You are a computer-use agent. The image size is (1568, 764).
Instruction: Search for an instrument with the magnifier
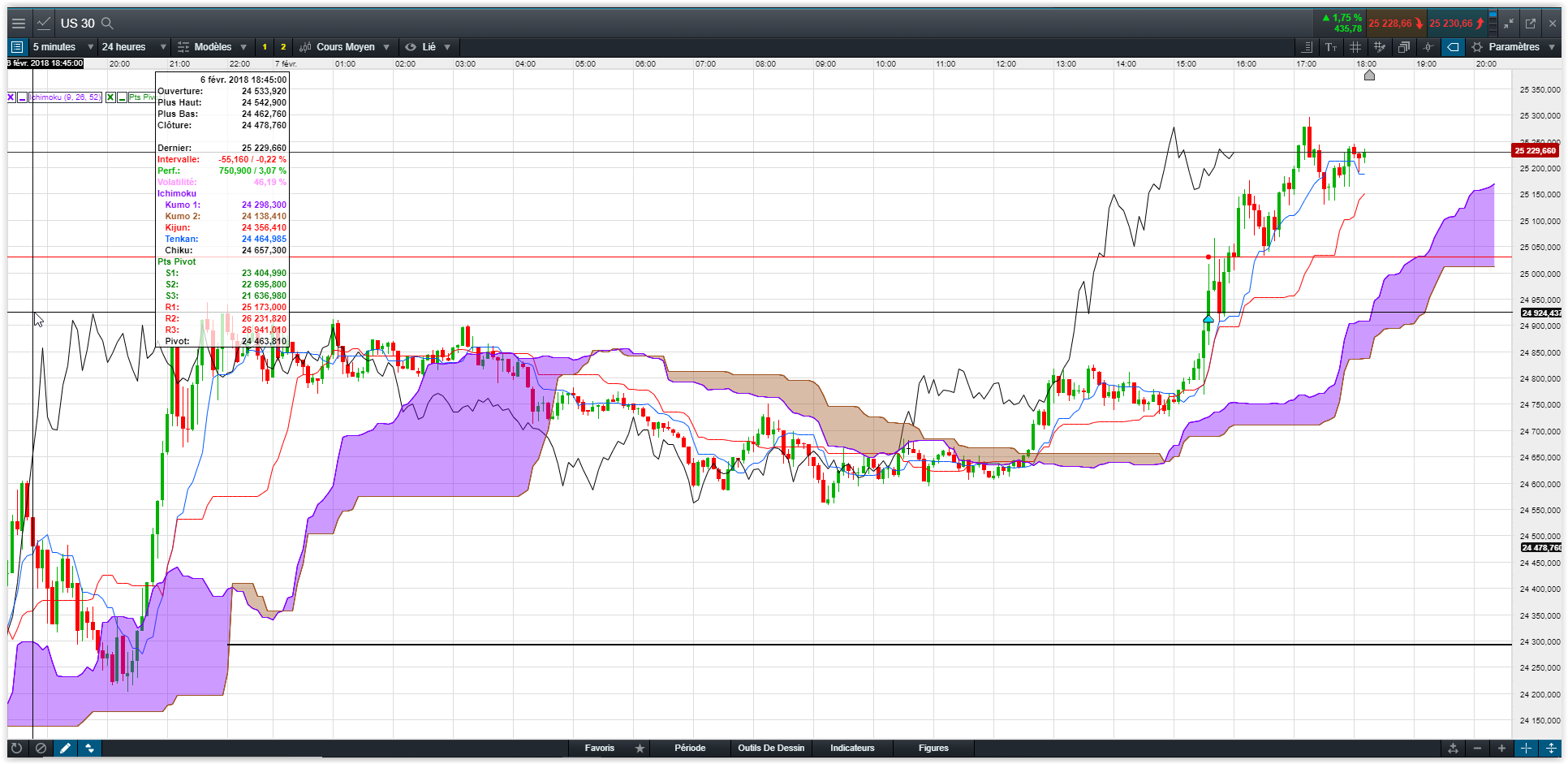(107, 24)
